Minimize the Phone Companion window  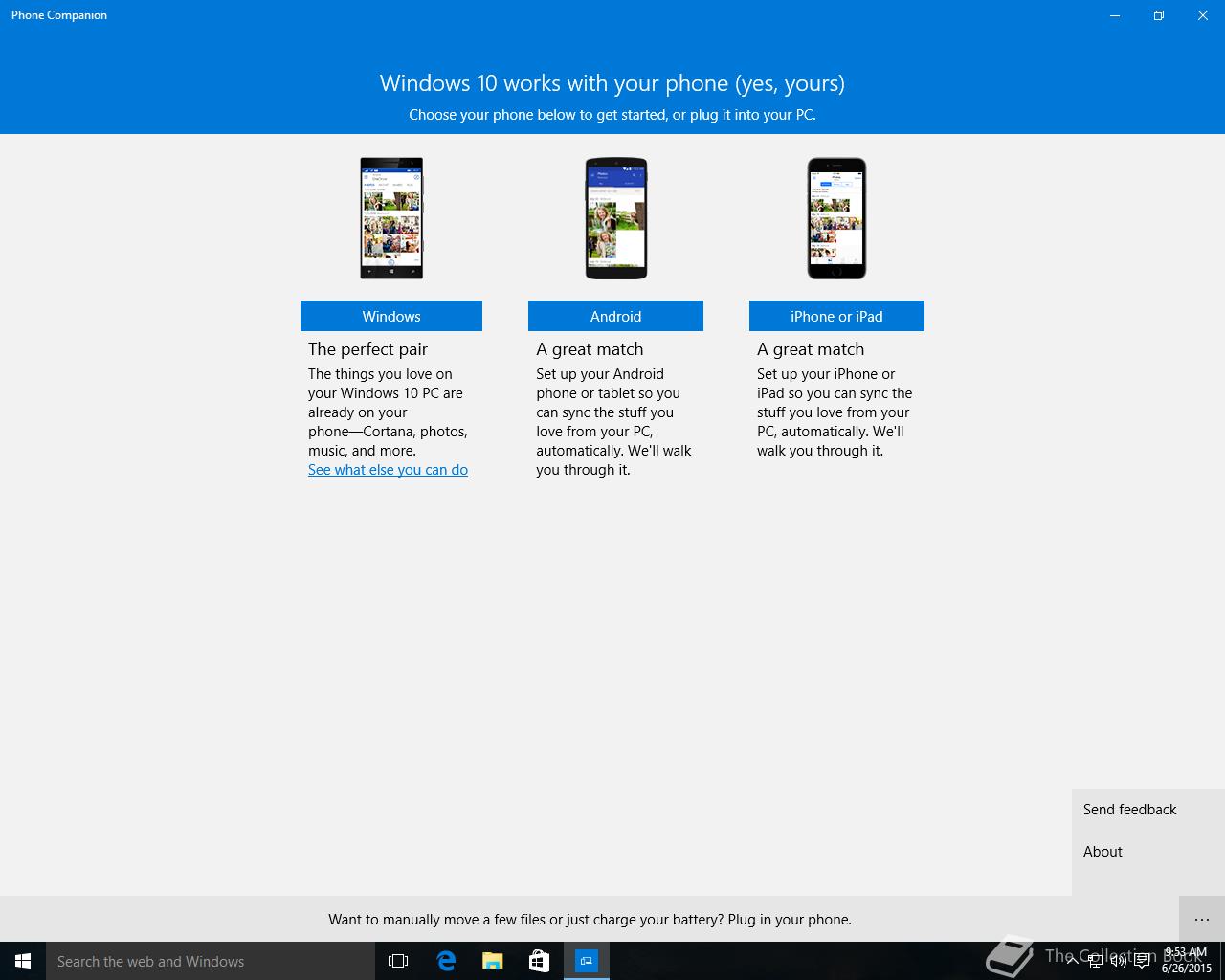(1115, 15)
